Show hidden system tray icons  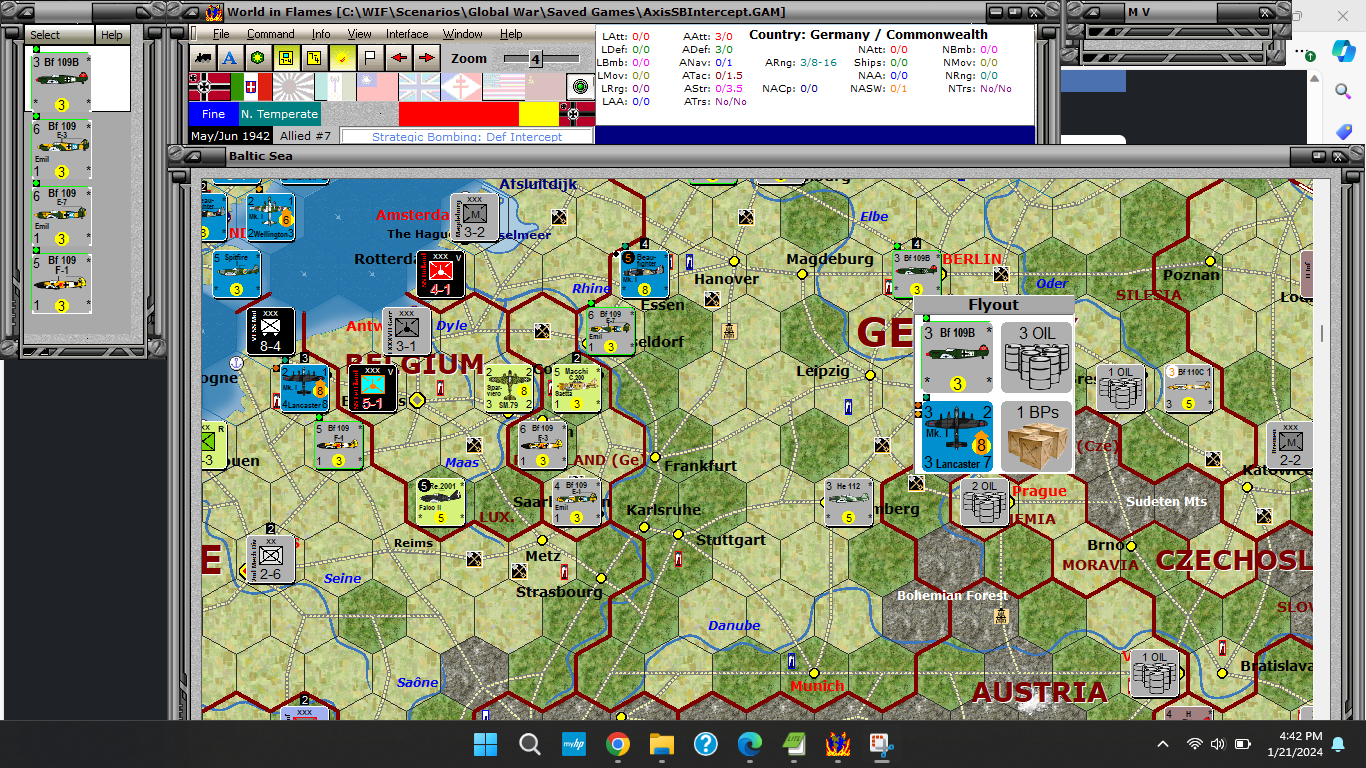pos(1163,744)
